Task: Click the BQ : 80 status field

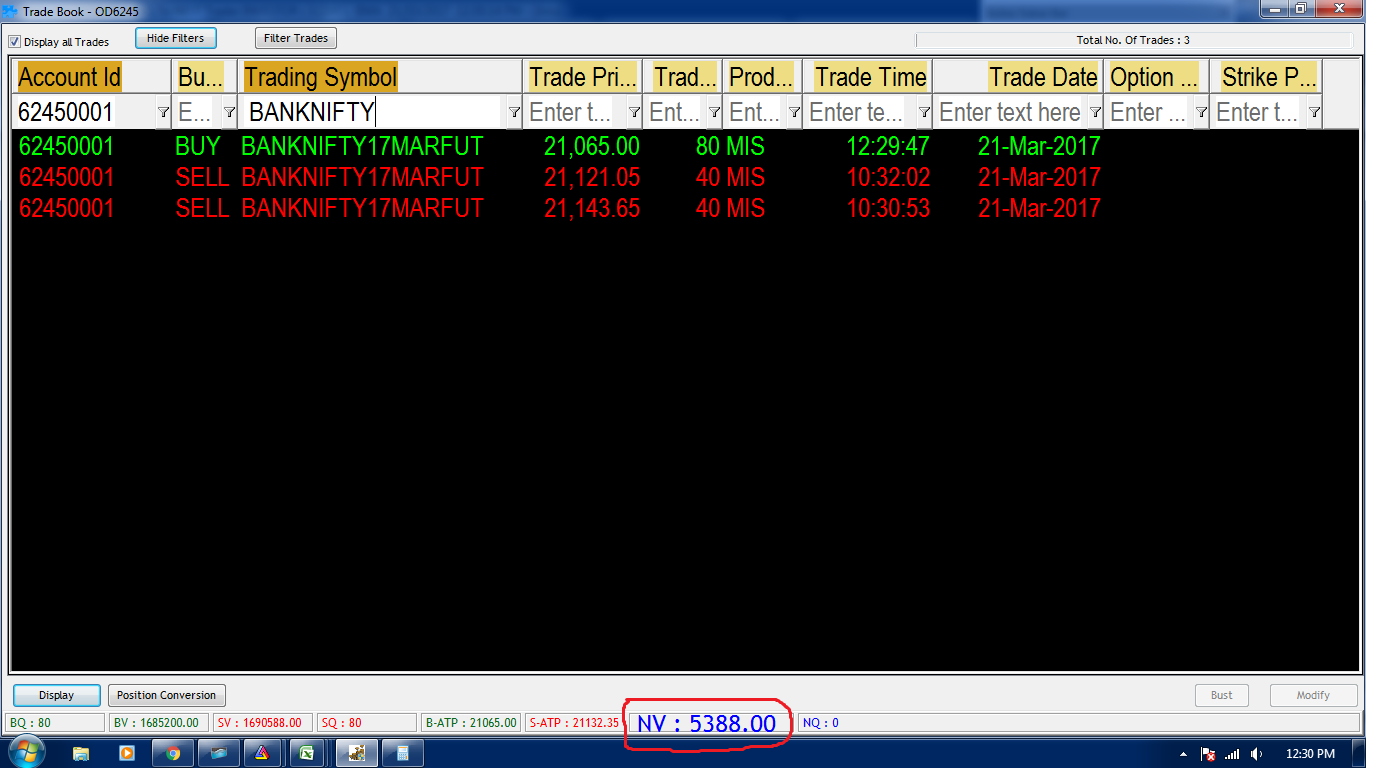Action: [55, 722]
